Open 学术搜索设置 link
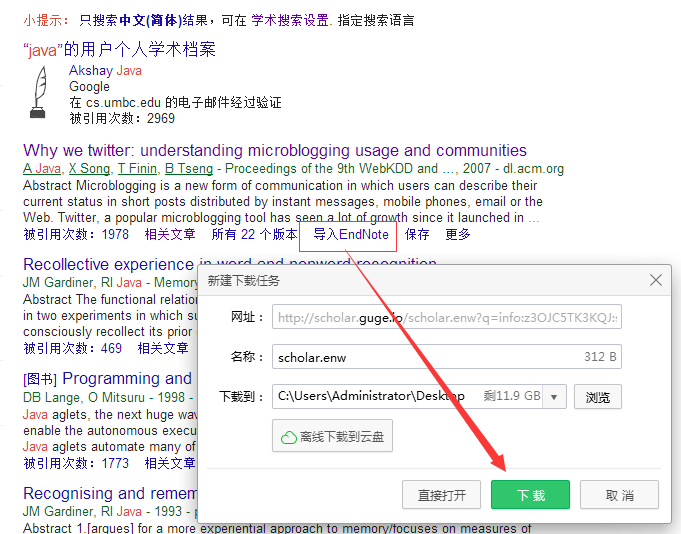Viewport: 681px width, 534px height. coord(290,20)
